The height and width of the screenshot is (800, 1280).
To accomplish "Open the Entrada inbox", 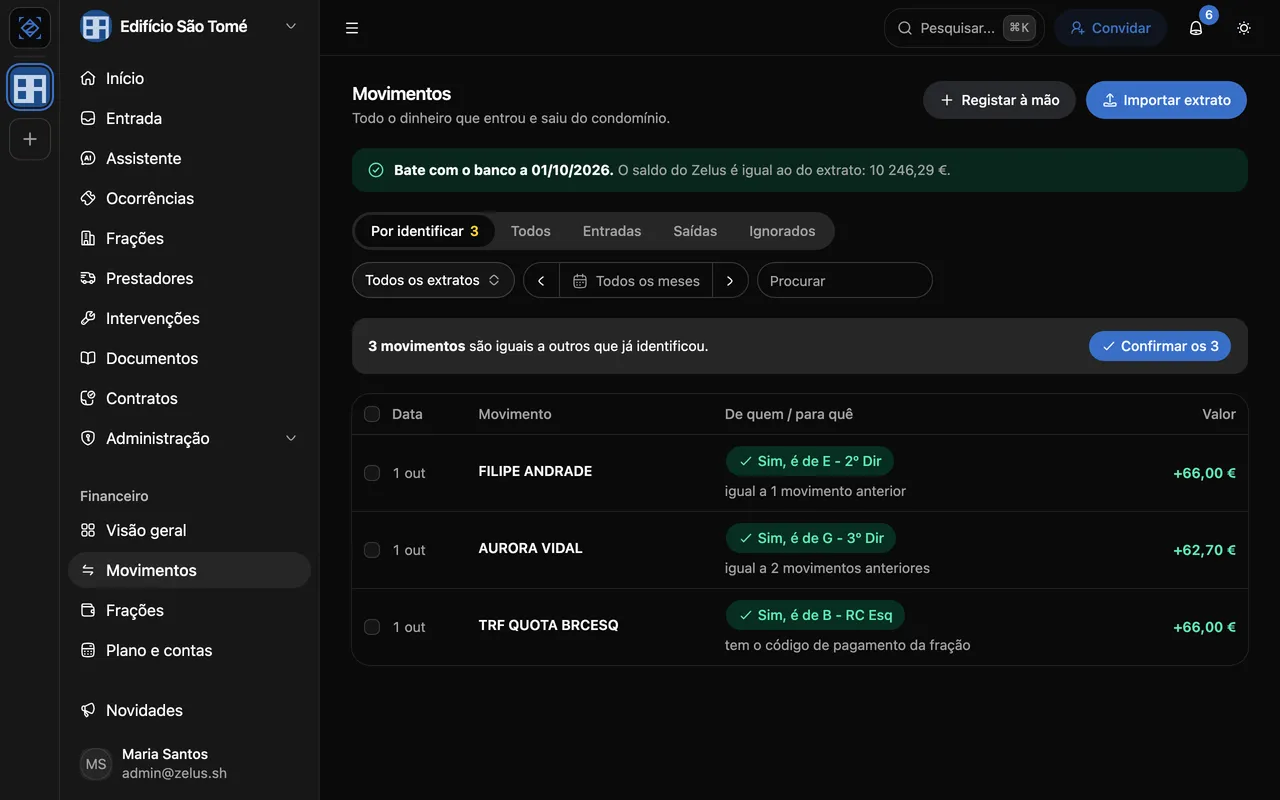I will point(189,118).
